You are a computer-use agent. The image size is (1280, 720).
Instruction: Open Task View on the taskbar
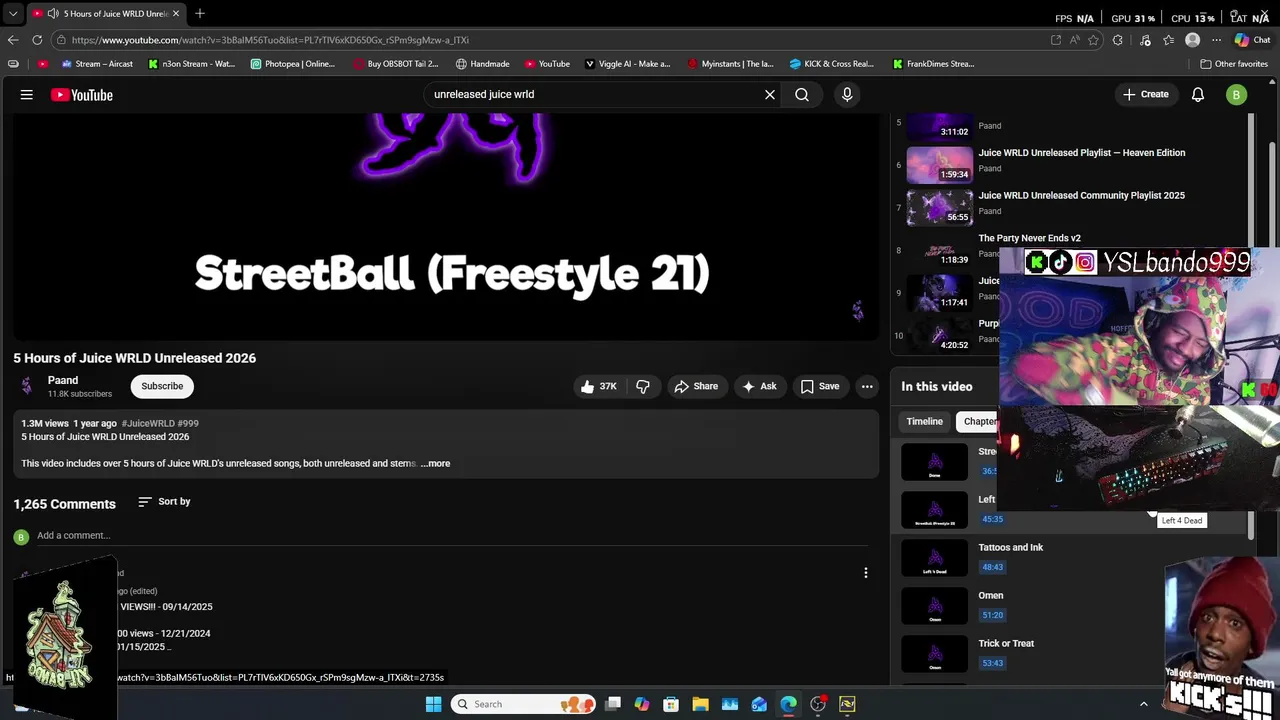(613, 704)
